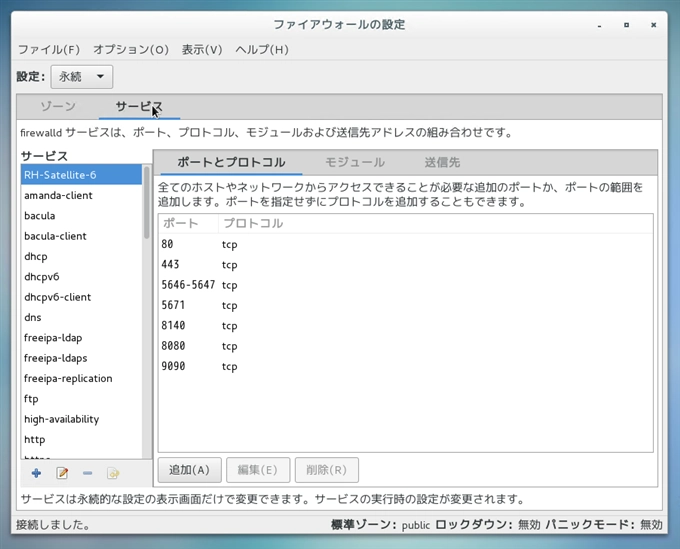Screen dimensions: 680x549
Task: Select the dhcpv6 service
Action: pos(82,277)
